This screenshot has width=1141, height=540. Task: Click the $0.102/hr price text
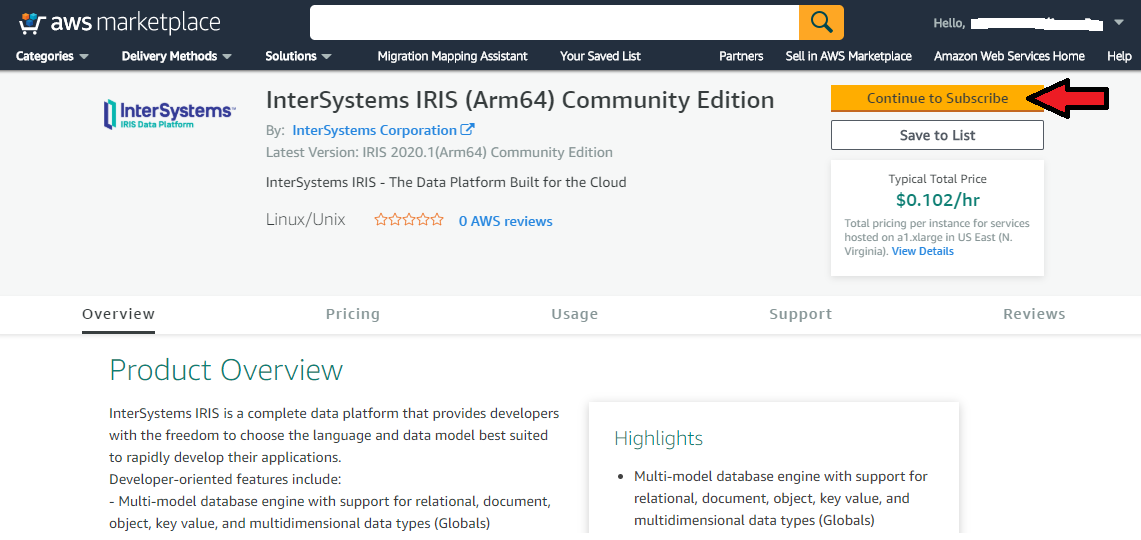pyautogui.click(x=937, y=199)
